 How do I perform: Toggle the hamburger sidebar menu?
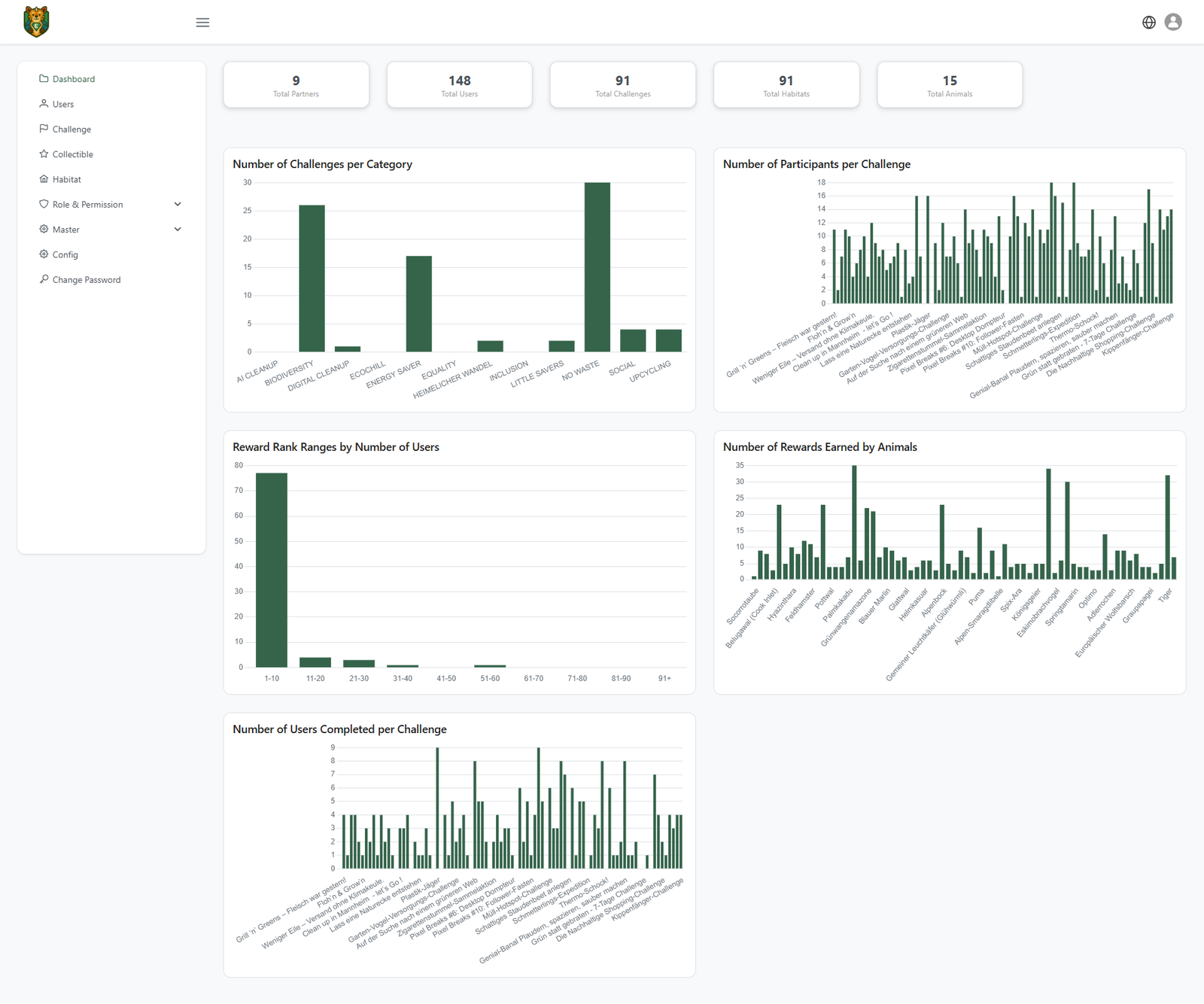(x=202, y=23)
